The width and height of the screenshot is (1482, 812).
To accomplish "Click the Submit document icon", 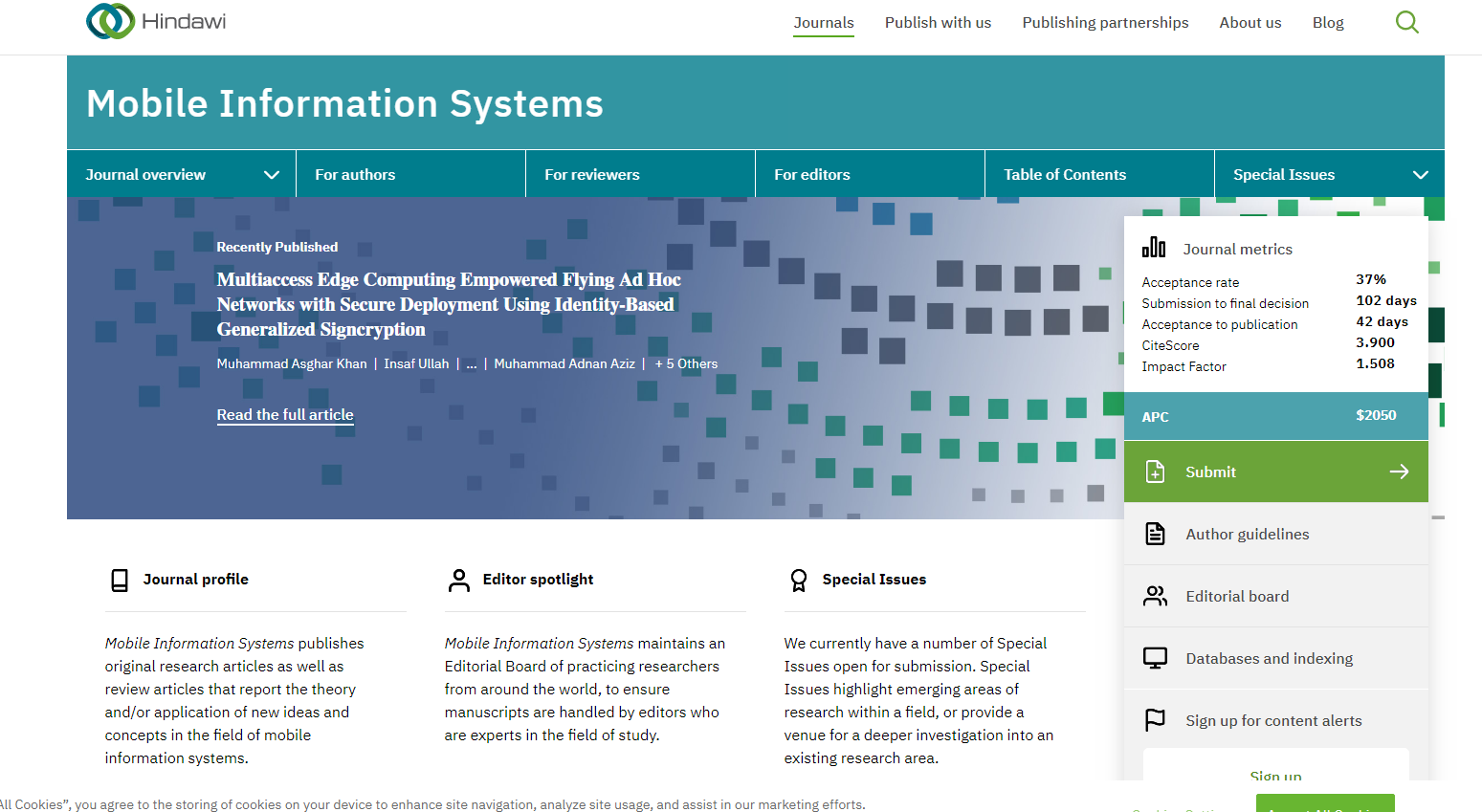I will click(x=1155, y=472).
